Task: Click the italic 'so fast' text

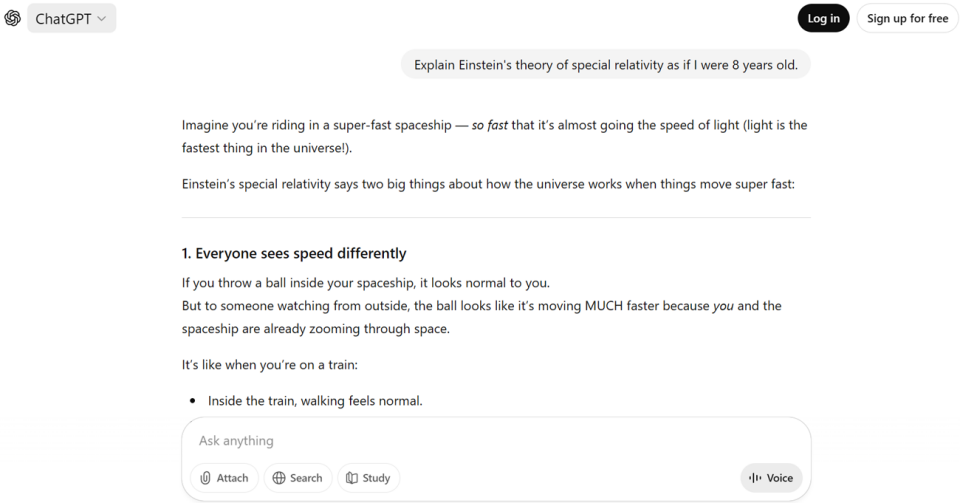Action: [x=490, y=125]
